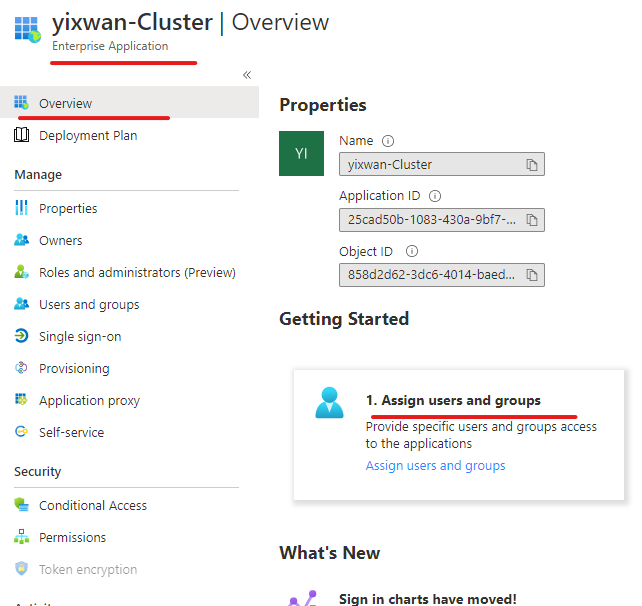Screen dimensions: 642x606
Task: Click the Roles and administrators icon
Action: [21, 271]
